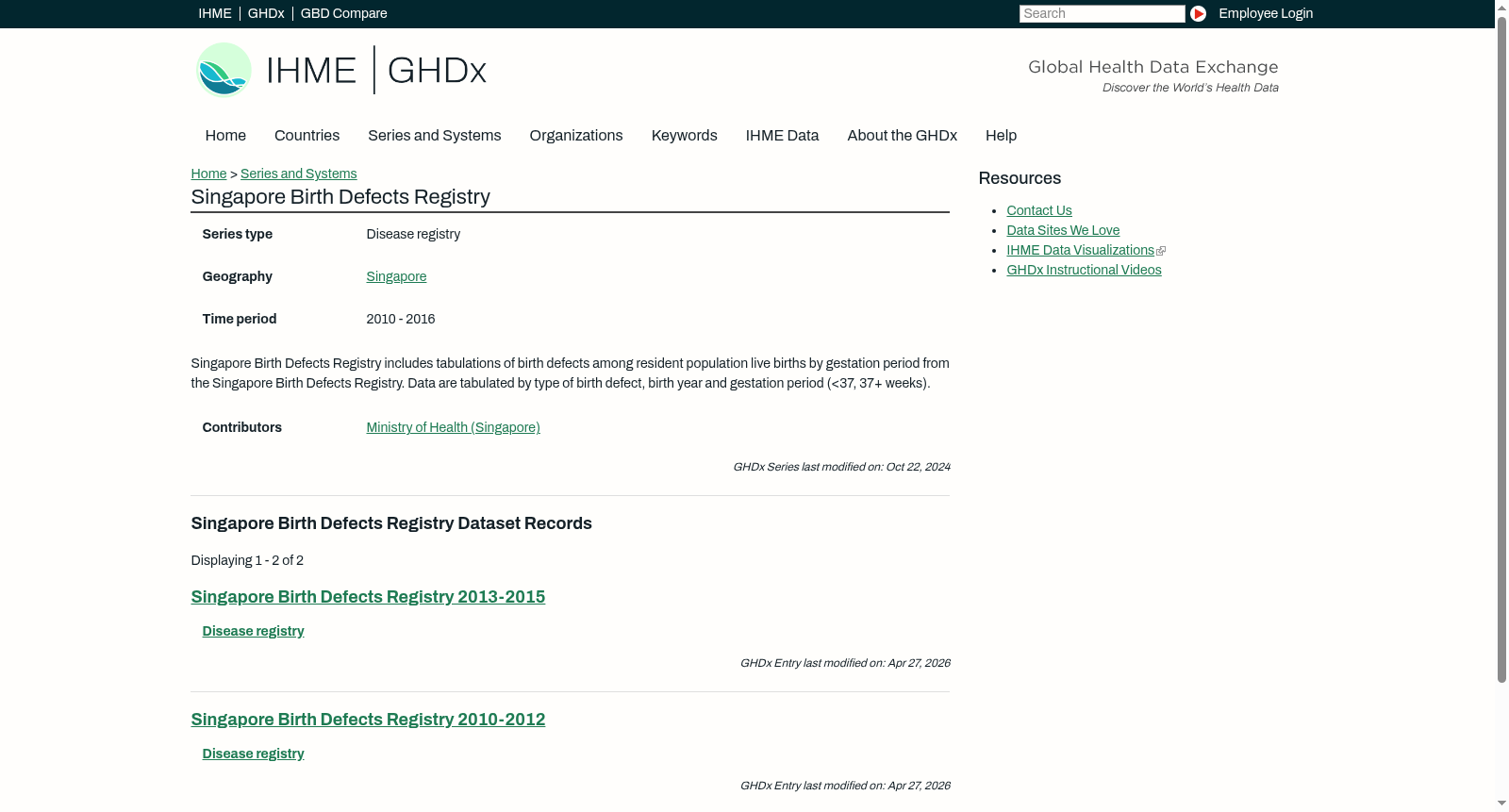Open the Countries menu
The image size is (1509, 812).
coord(307,136)
